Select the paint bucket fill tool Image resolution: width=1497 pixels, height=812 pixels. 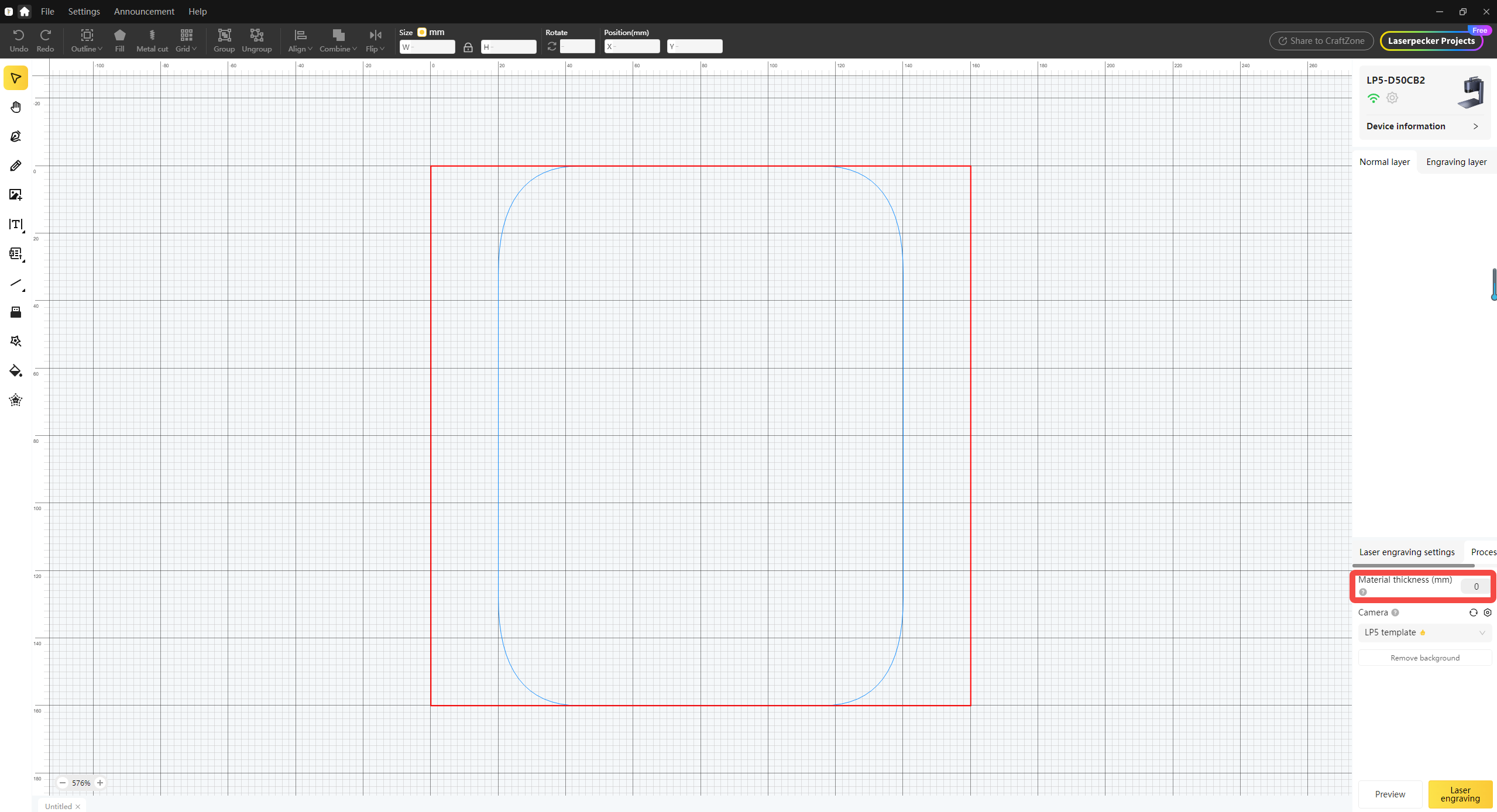point(16,371)
